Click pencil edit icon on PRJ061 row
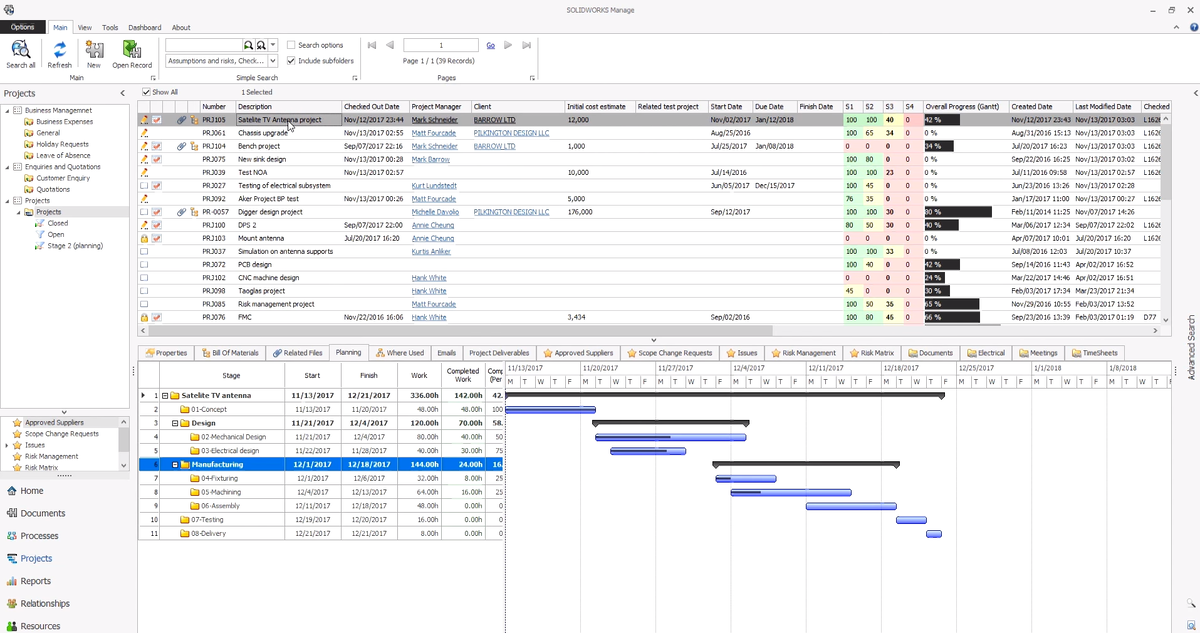Viewport: 1200px width, 633px height. 145,133
